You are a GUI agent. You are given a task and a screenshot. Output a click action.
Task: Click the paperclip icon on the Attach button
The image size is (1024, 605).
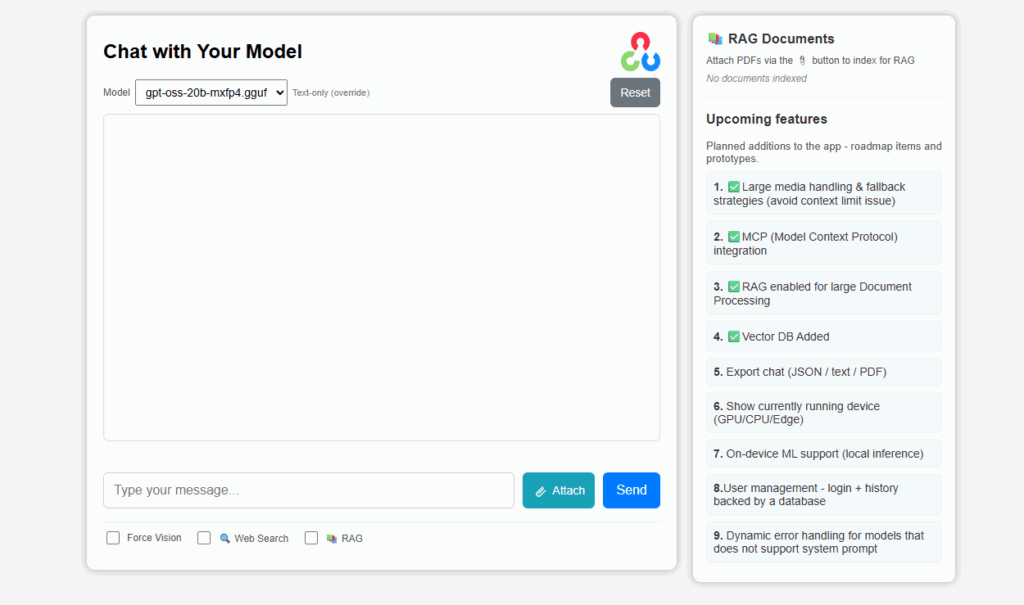point(541,491)
